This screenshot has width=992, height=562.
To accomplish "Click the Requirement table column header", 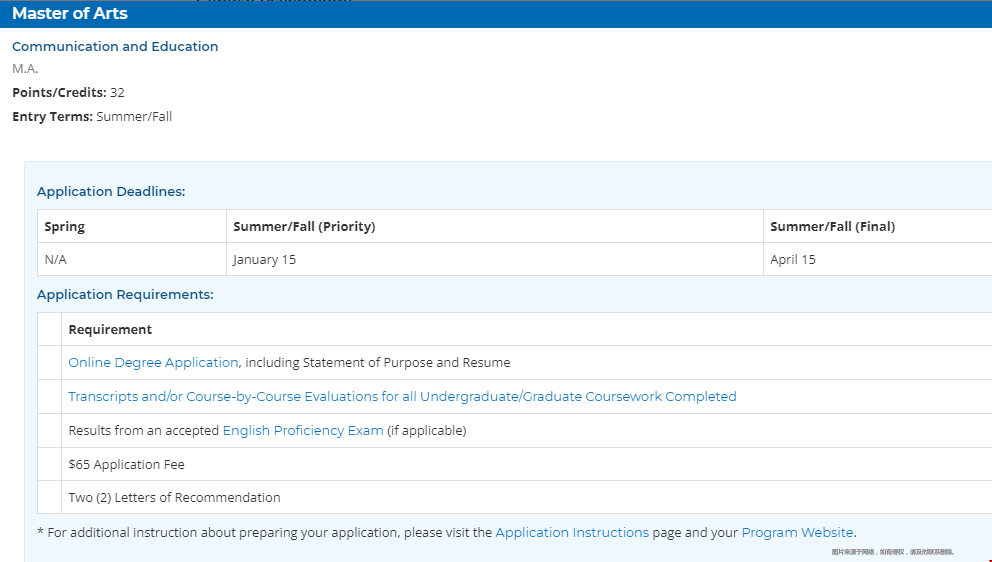I will 110,330.
